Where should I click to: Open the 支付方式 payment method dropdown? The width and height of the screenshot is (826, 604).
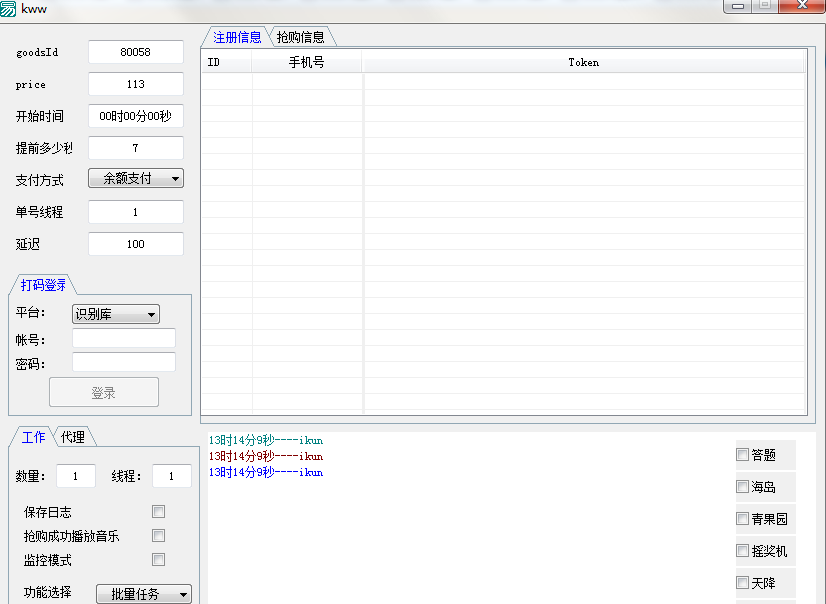tap(135, 178)
